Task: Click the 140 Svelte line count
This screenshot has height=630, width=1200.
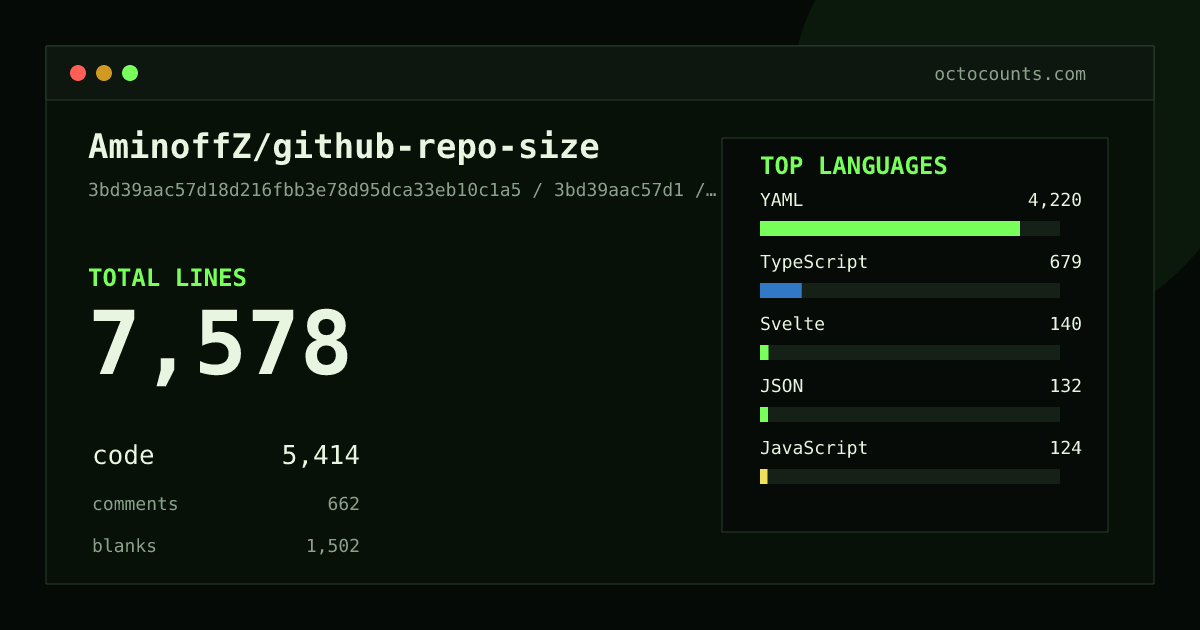Action: coord(1065,324)
